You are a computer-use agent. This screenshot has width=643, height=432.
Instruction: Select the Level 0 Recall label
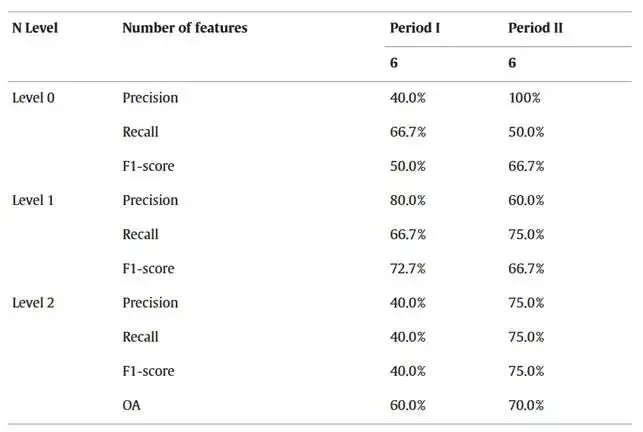point(140,132)
